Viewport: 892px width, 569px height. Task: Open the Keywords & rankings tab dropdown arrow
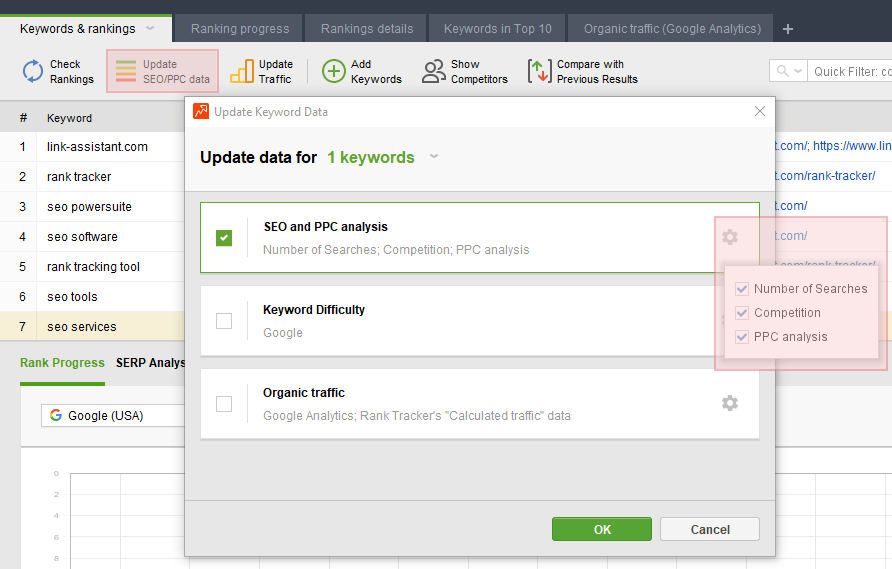(x=150, y=28)
